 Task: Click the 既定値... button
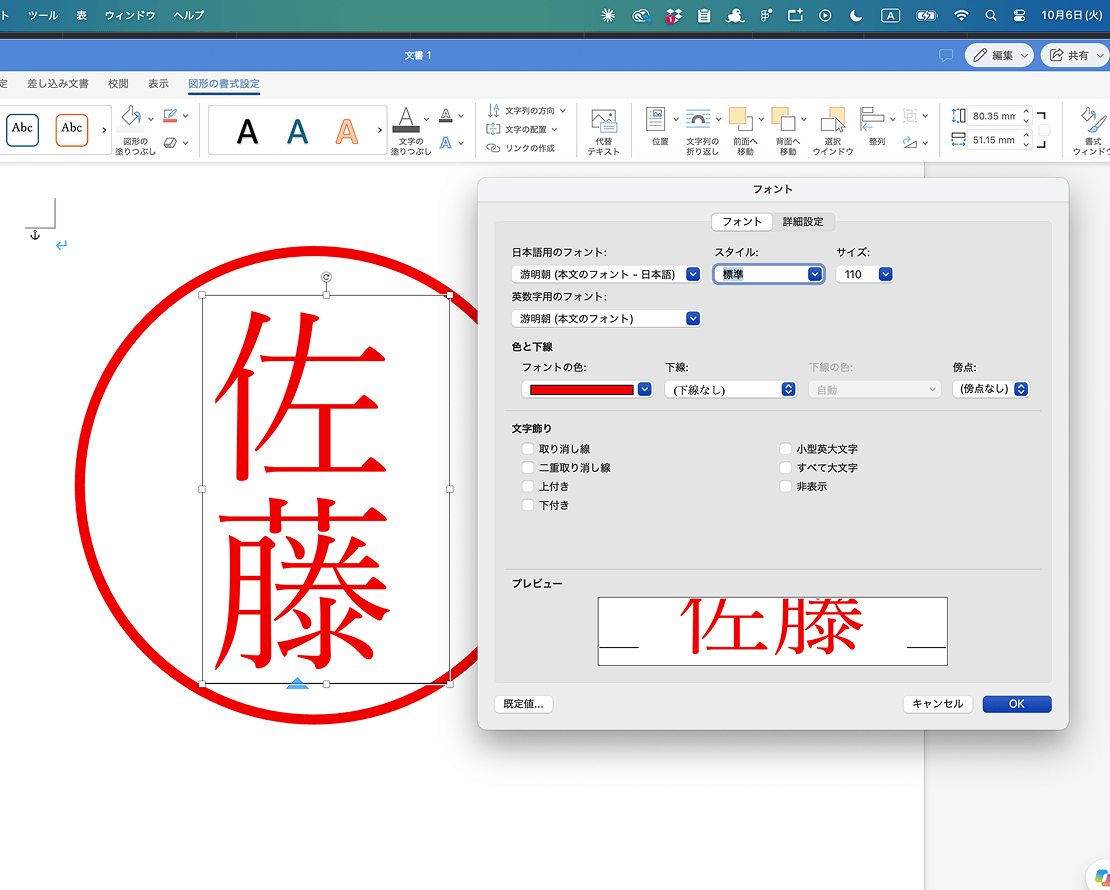click(x=523, y=704)
